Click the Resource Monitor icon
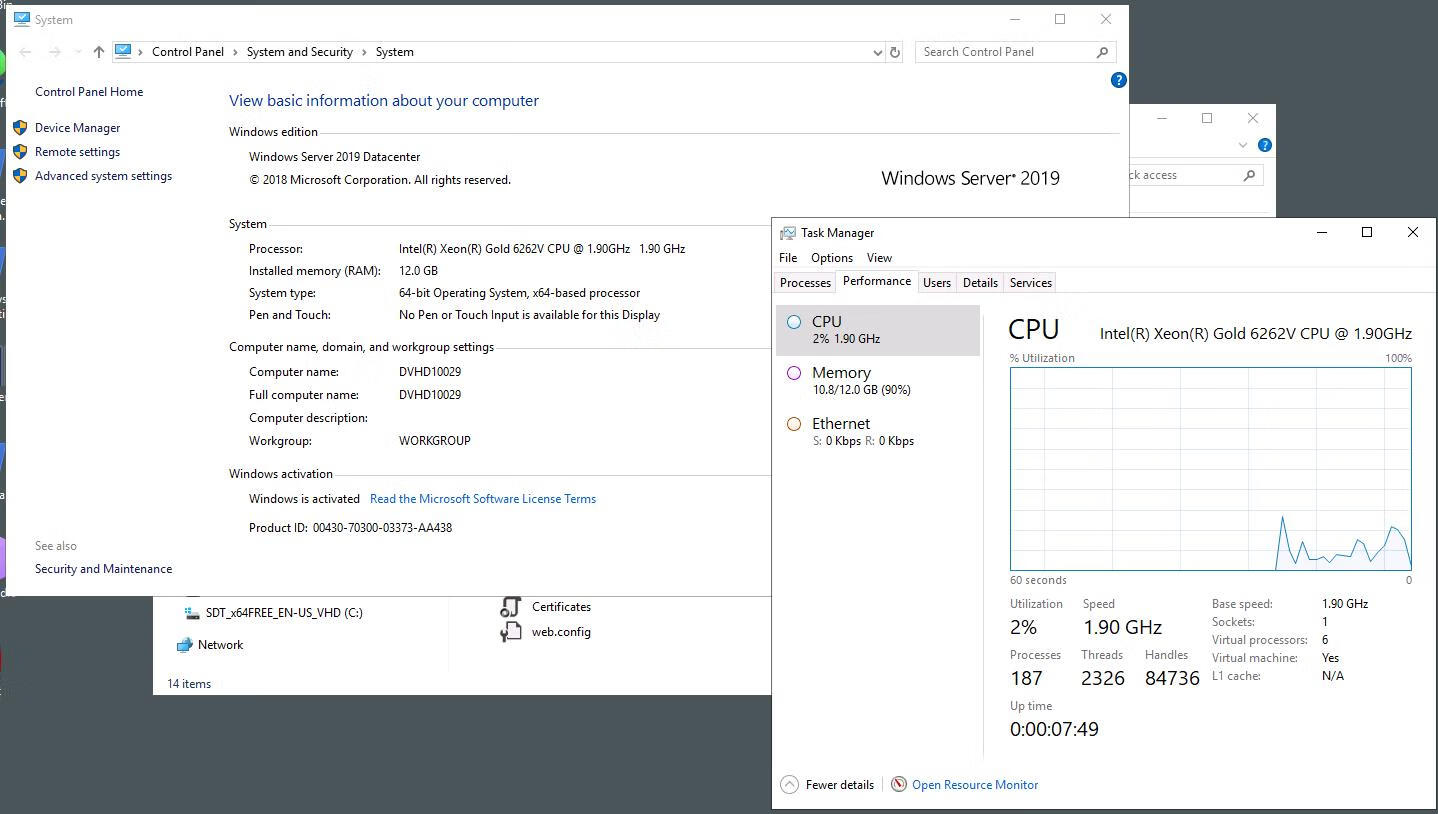 click(x=899, y=785)
